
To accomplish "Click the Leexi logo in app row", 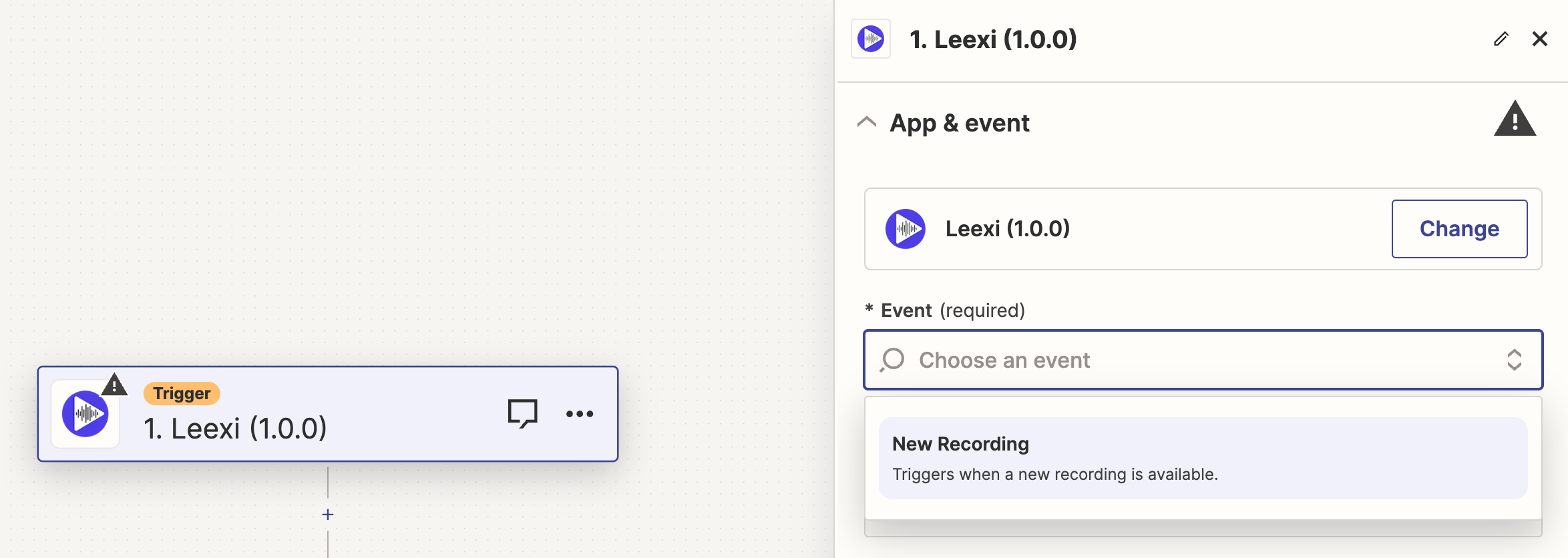I will pyautogui.click(x=905, y=229).
